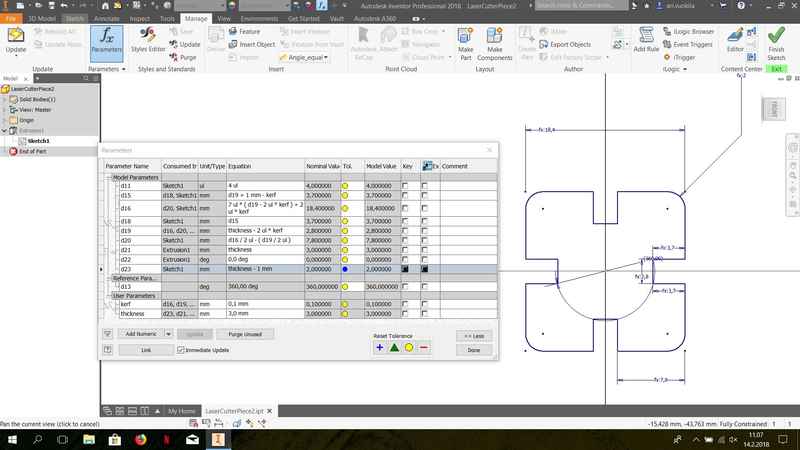Click the Make Components tool
The image size is (800, 450).
[494, 43]
